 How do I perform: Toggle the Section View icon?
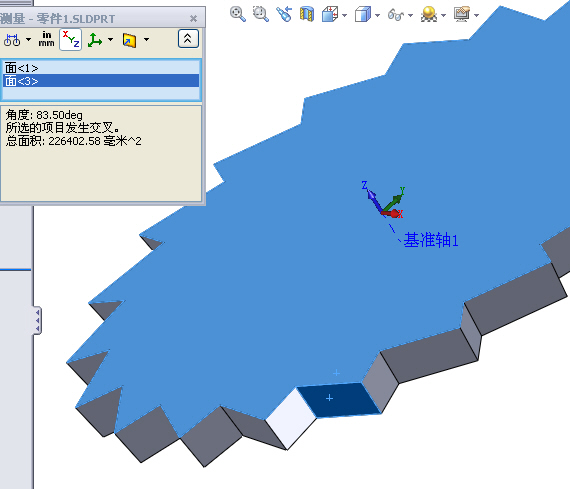307,15
